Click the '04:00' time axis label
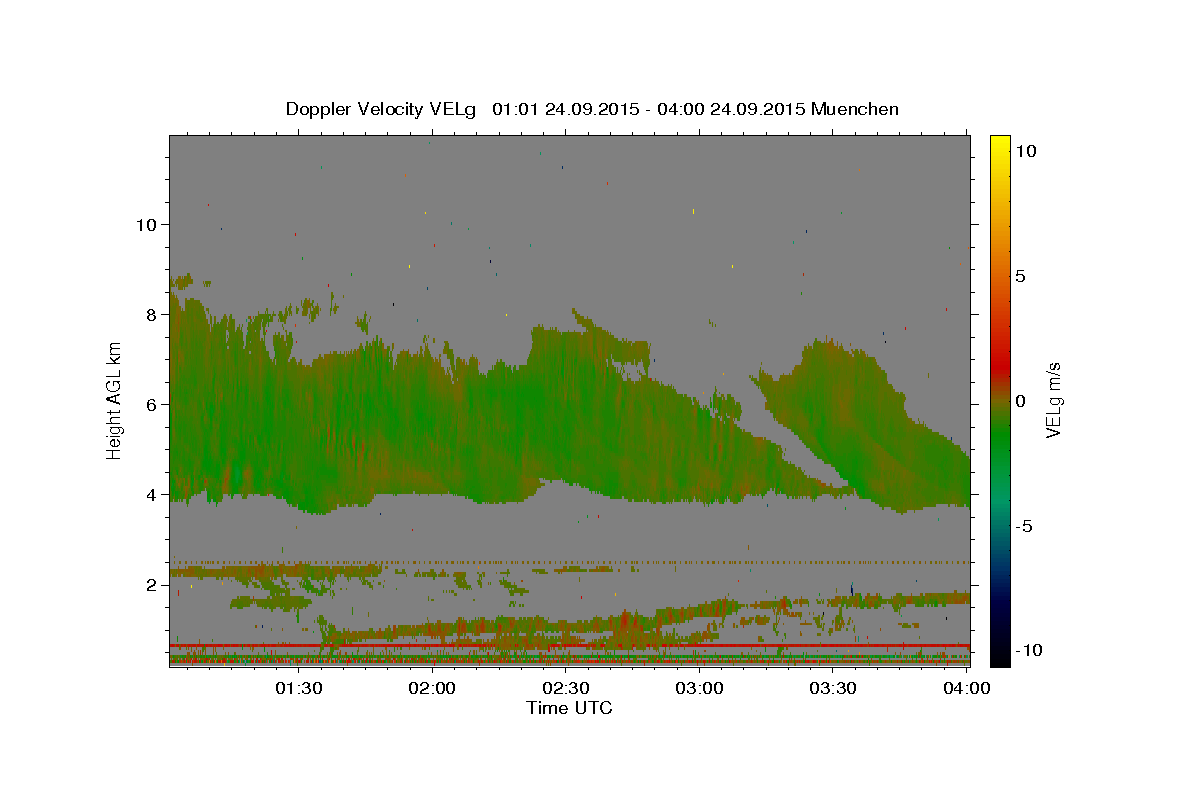This screenshot has width=1200, height=800. [967, 688]
